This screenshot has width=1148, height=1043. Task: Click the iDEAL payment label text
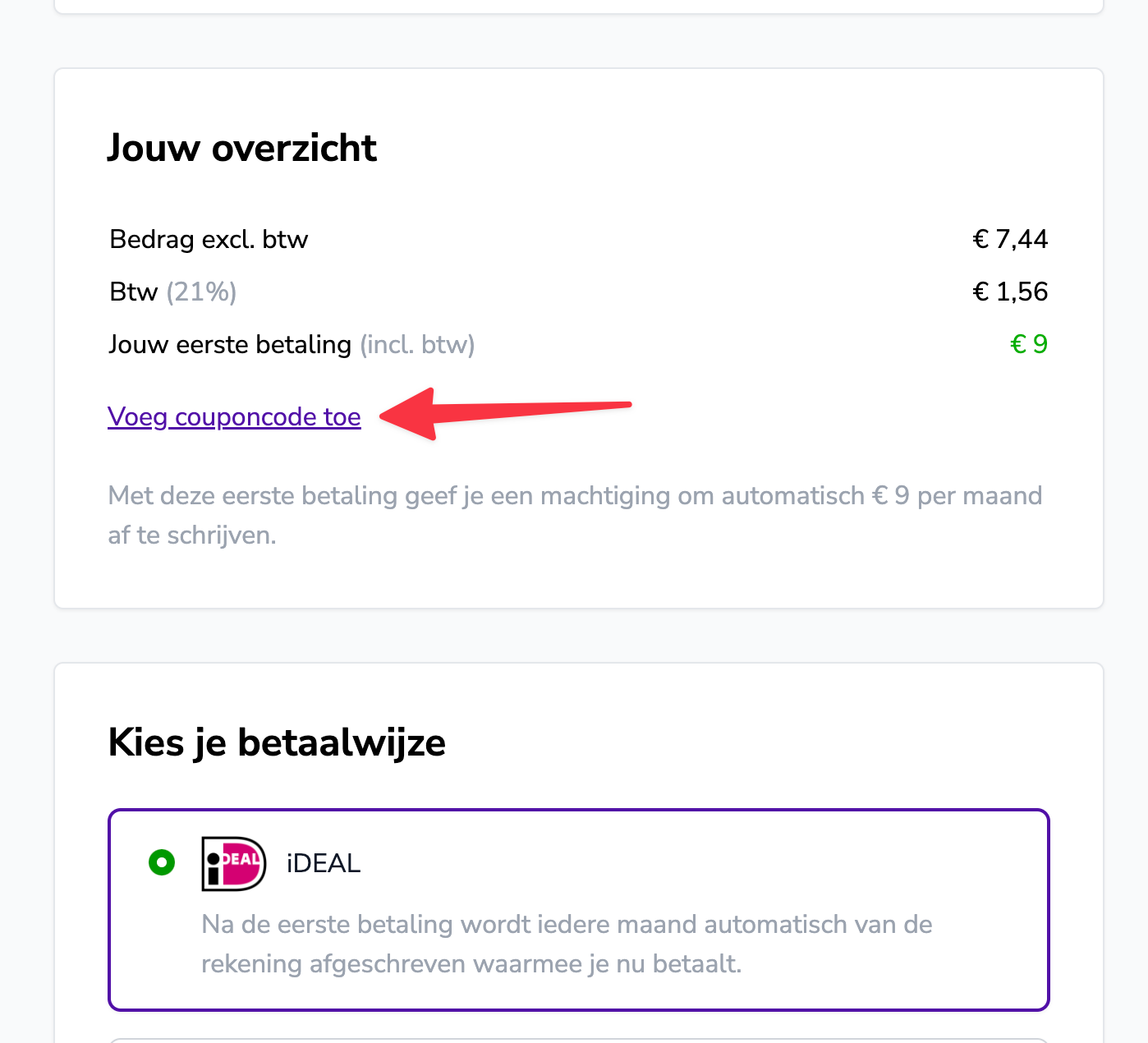point(324,863)
